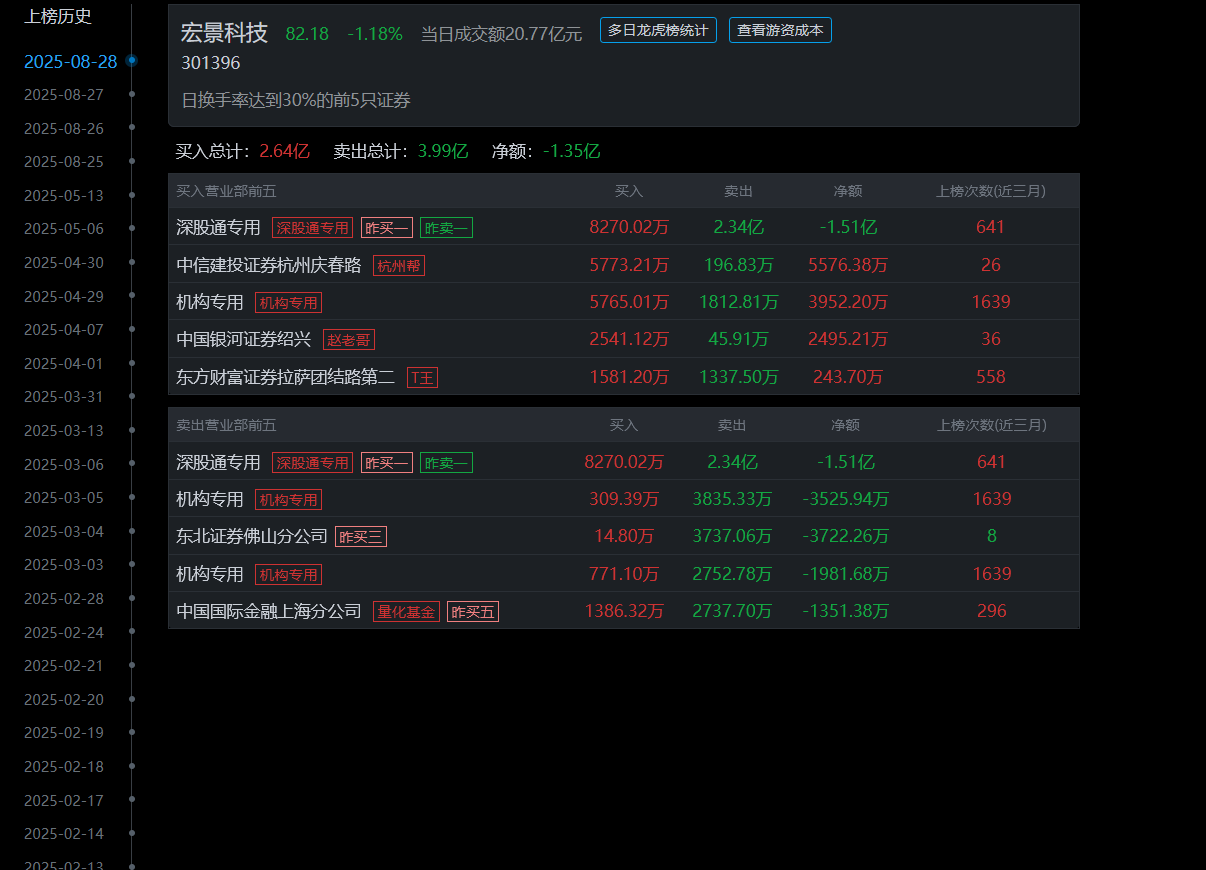Open 中国银河证券绍兴 brokerage

(x=244, y=340)
